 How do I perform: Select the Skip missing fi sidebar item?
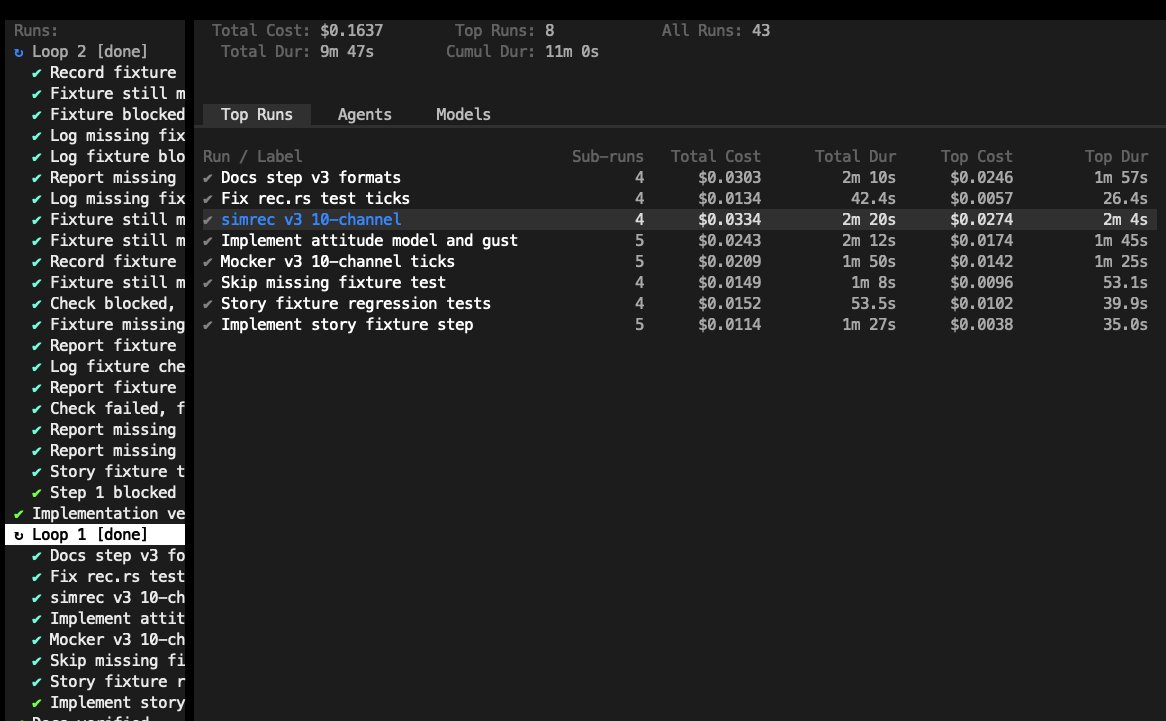tap(117, 660)
